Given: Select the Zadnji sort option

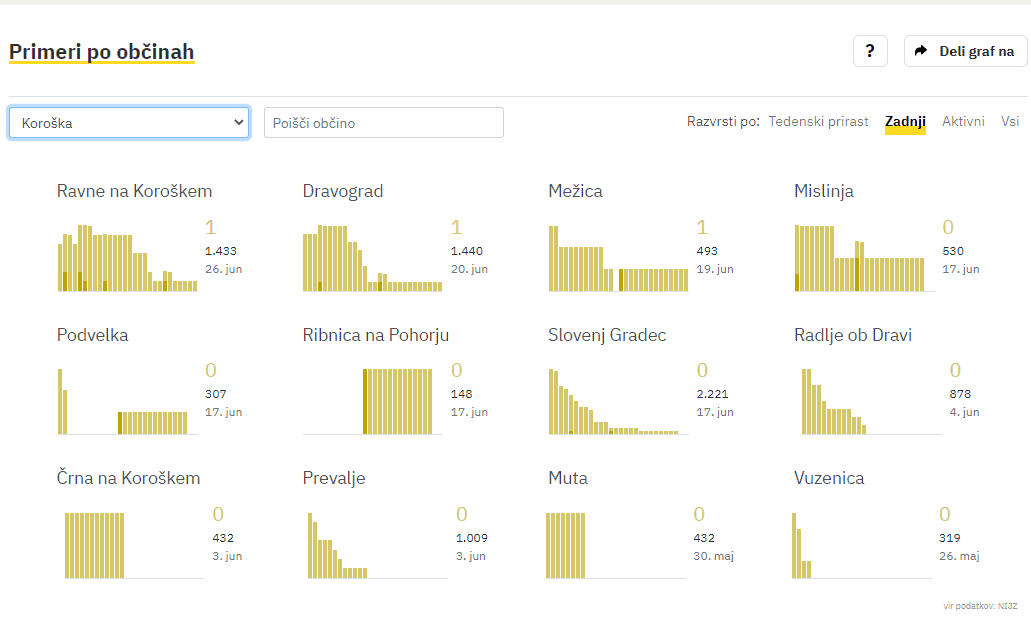Looking at the screenshot, I should [x=905, y=121].
